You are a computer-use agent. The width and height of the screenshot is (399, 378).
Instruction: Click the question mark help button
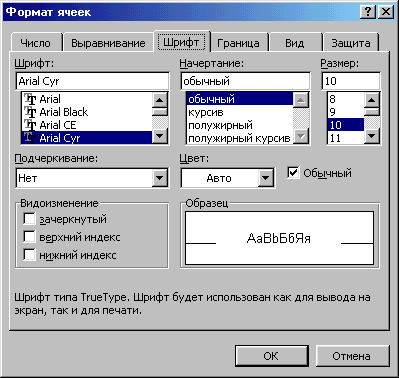point(368,12)
